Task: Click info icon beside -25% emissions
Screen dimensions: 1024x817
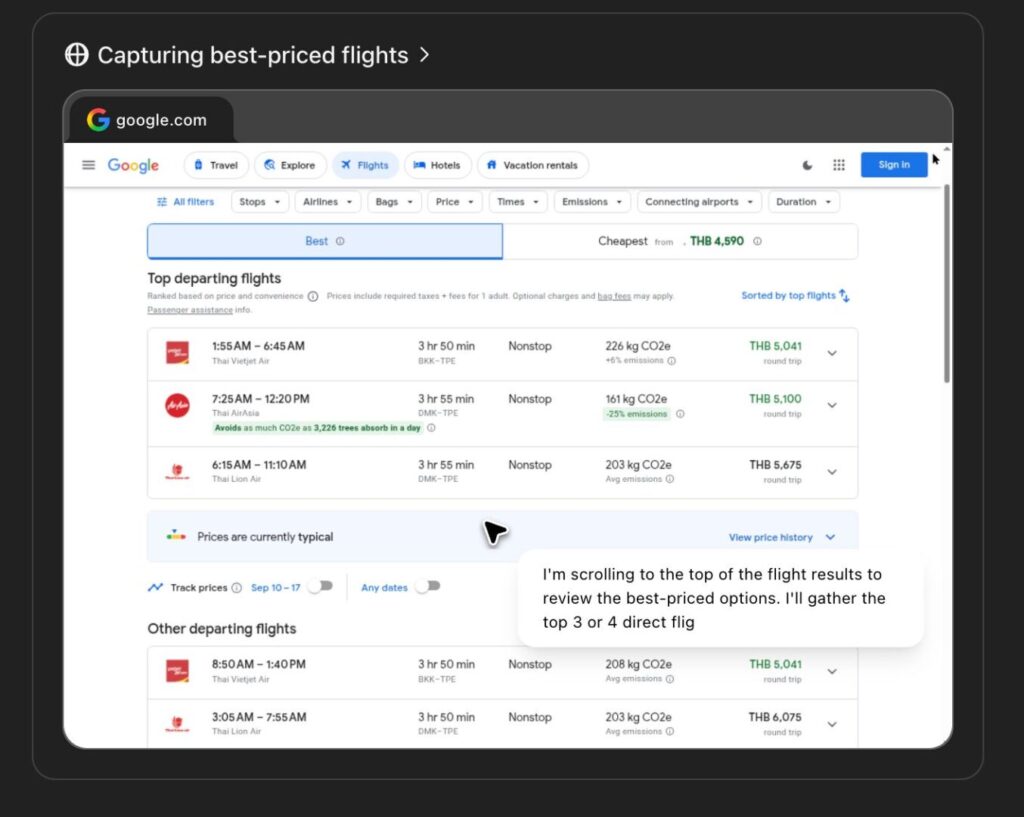Action: coord(680,413)
